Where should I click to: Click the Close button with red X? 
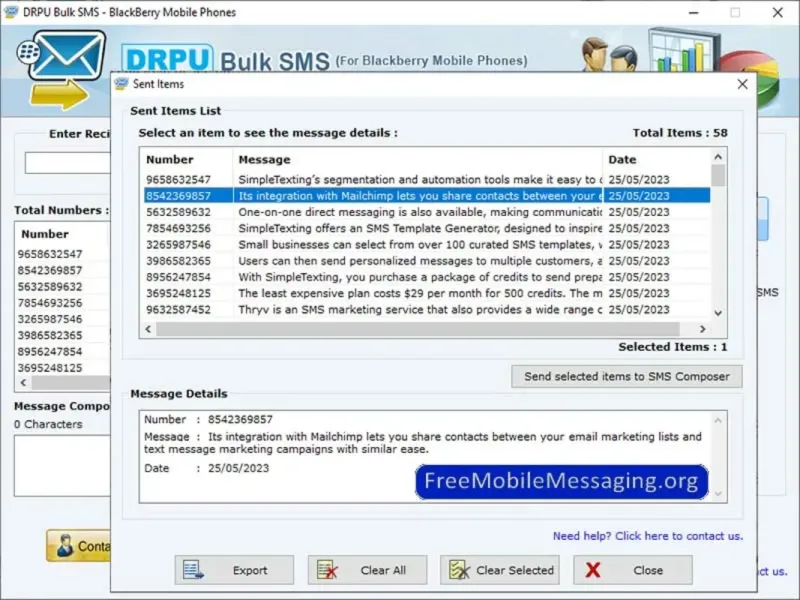633,570
